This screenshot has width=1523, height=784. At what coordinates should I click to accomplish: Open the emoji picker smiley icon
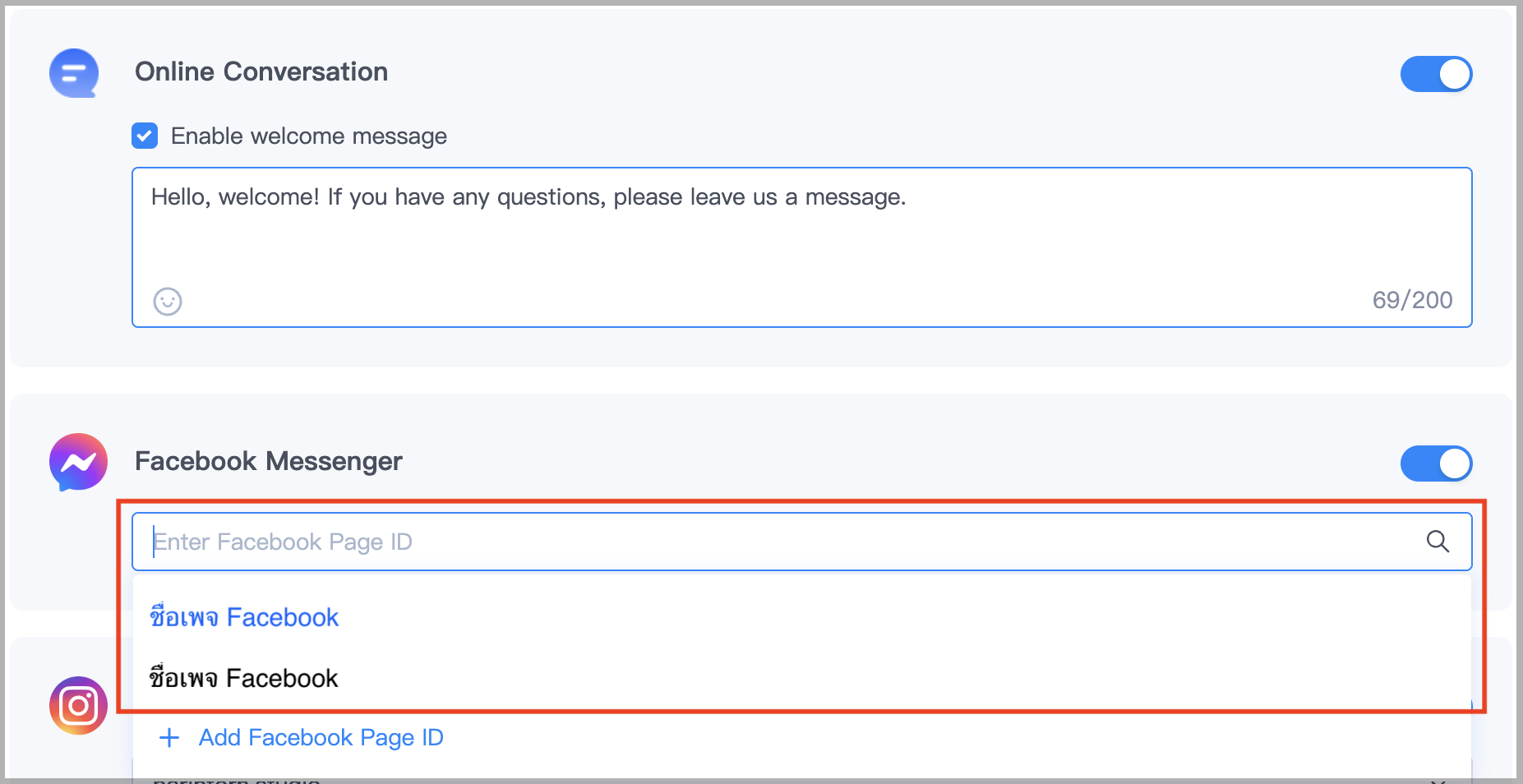point(168,302)
